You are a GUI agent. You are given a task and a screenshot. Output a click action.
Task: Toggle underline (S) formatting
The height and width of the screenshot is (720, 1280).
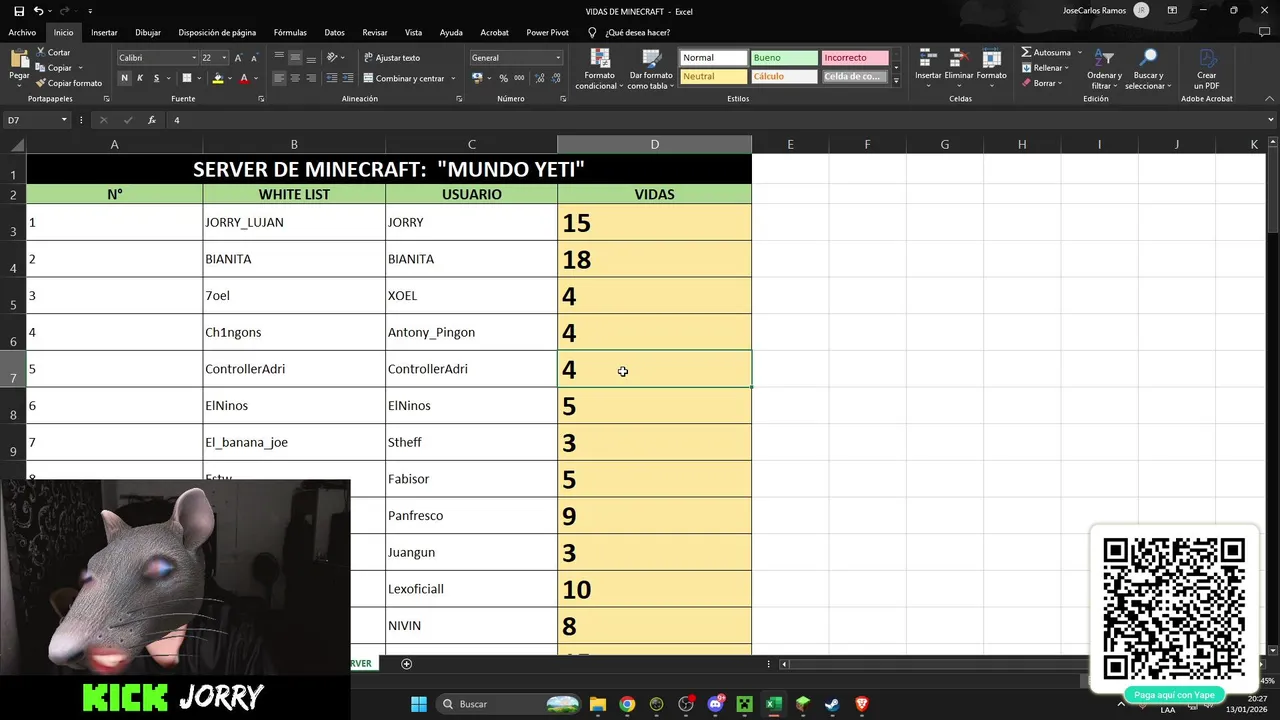point(156,78)
